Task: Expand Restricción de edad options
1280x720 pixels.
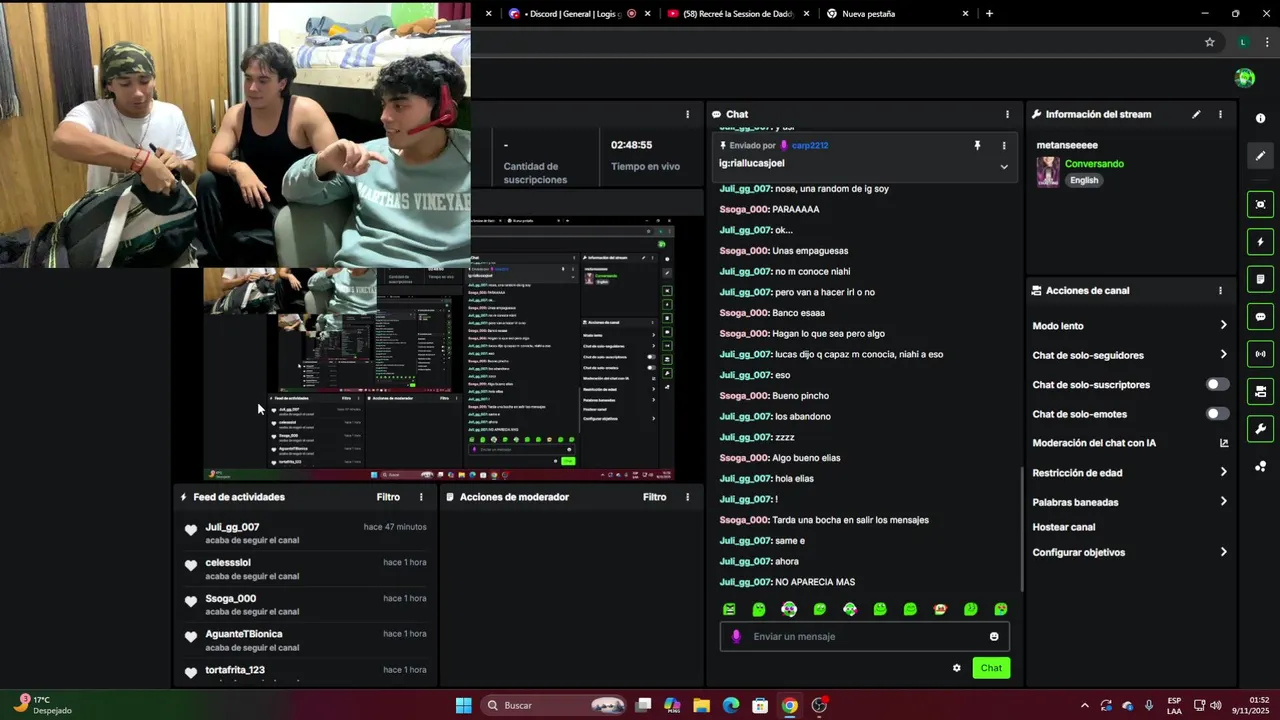Action: point(1223,472)
